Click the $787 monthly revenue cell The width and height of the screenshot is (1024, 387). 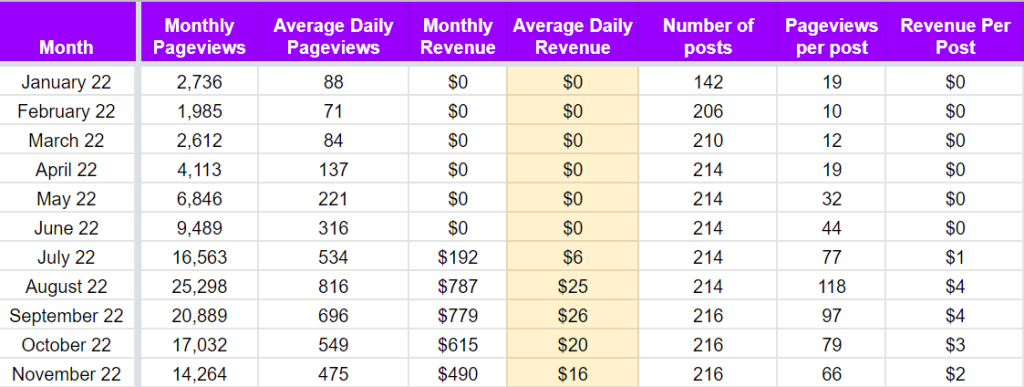pos(458,286)
